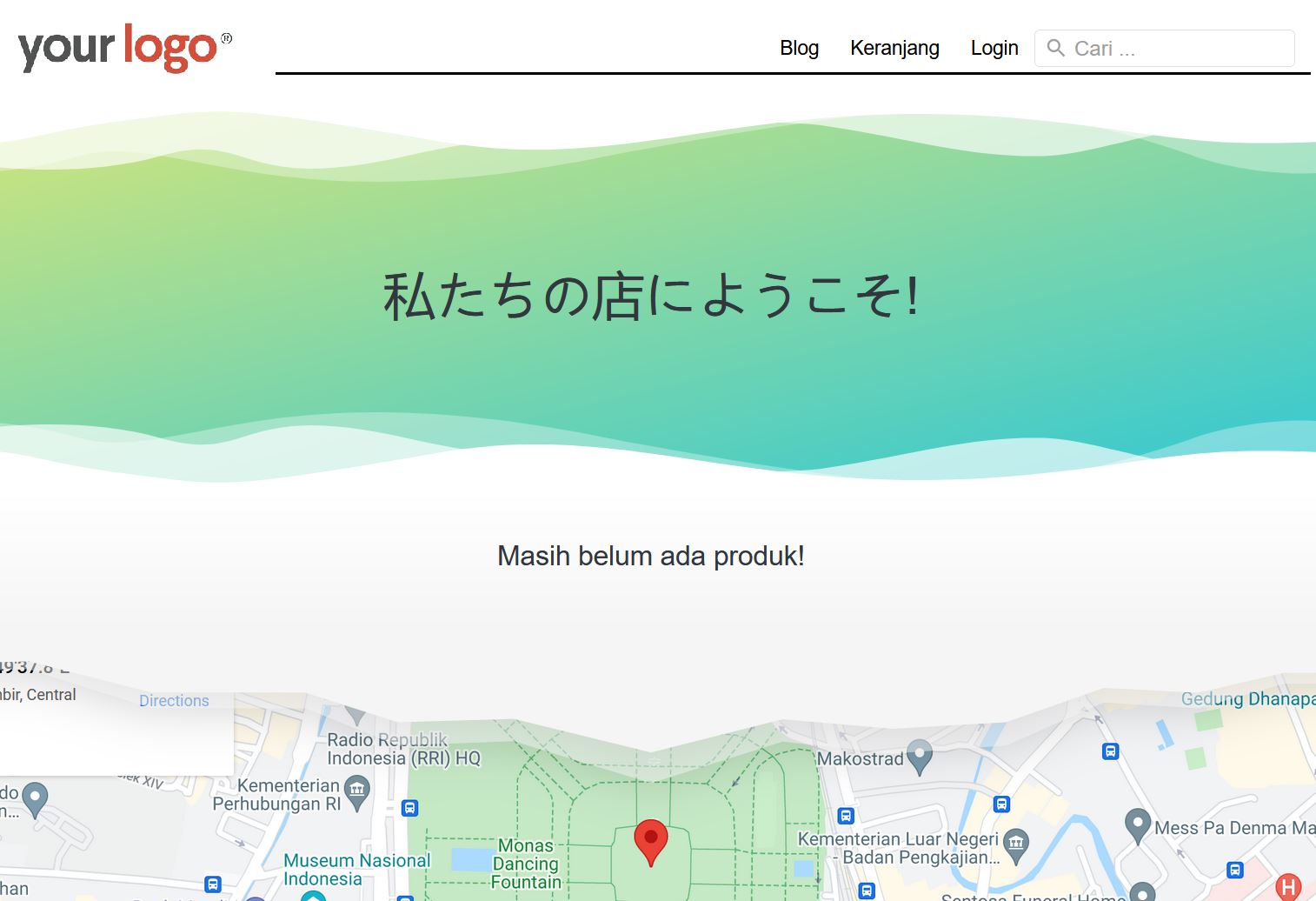Click the red hospital H icon on the map

coord(1287,887)
